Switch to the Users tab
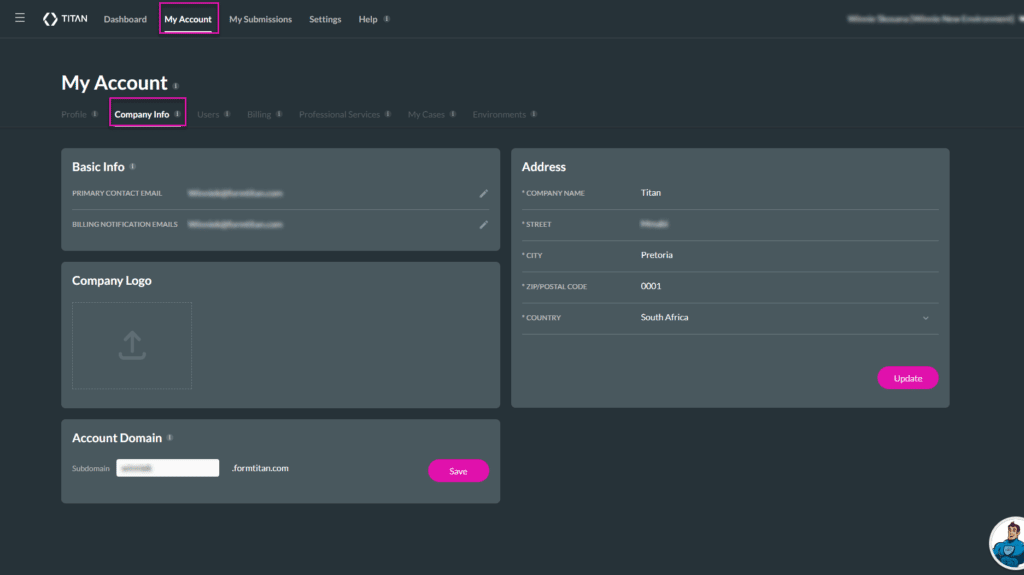 (x=208, y=114)
